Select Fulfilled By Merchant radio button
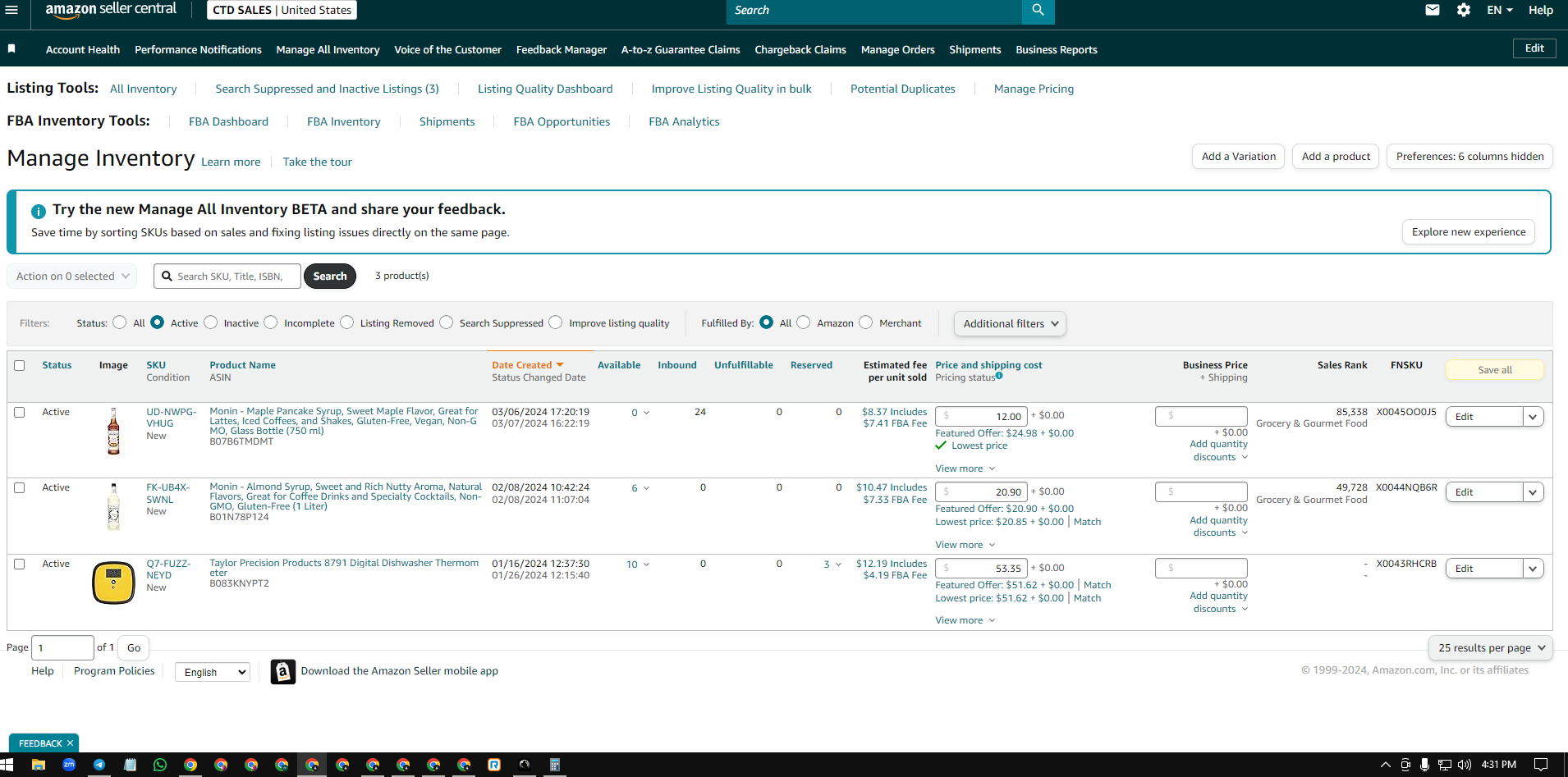Image resolution: width=1568 pixels, height=777 pixels. pos(866,322)
